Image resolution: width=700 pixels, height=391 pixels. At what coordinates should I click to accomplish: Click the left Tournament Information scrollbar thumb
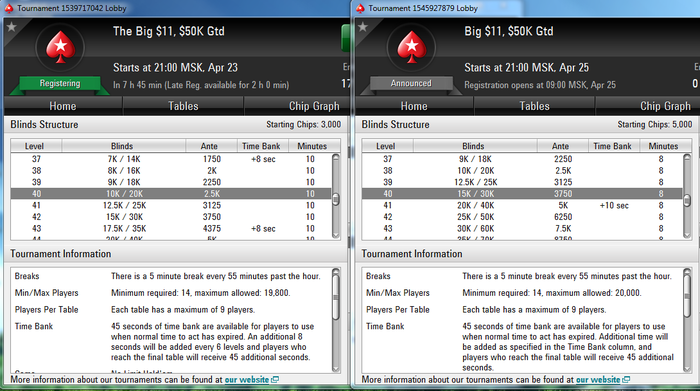[336, 297]
